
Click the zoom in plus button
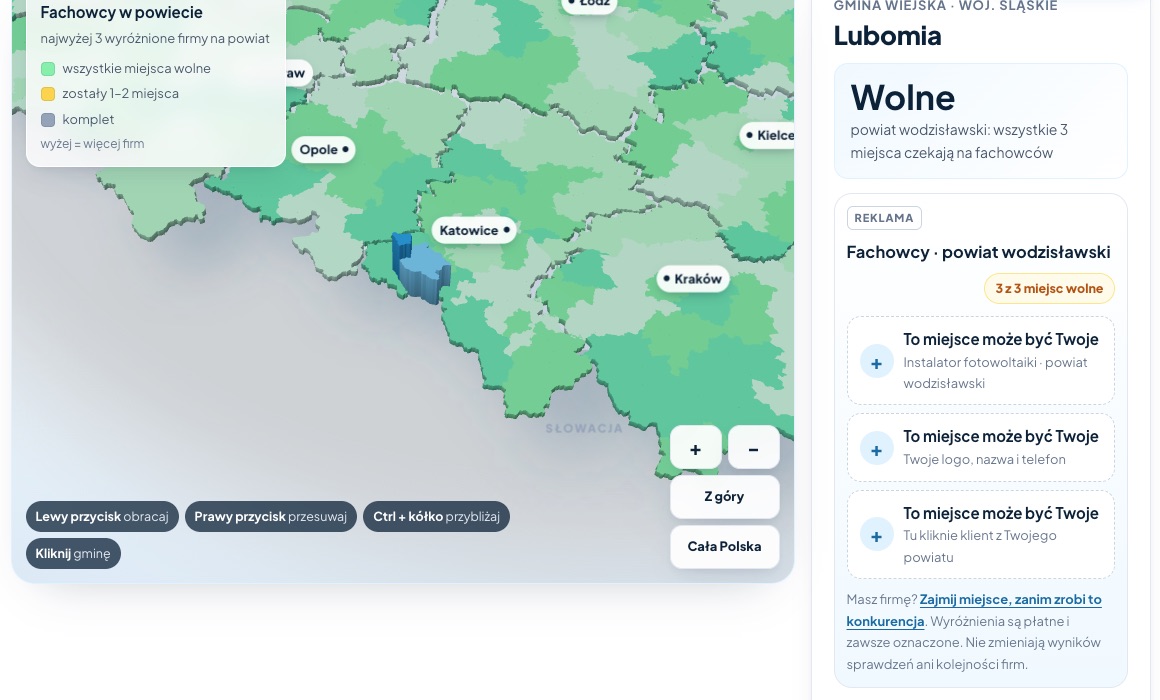coord(695,448)
